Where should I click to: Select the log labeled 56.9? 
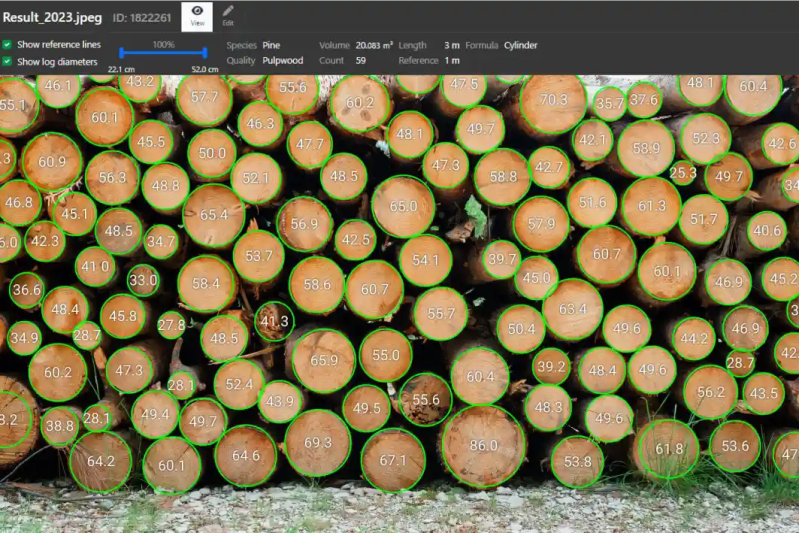(304, 224)
